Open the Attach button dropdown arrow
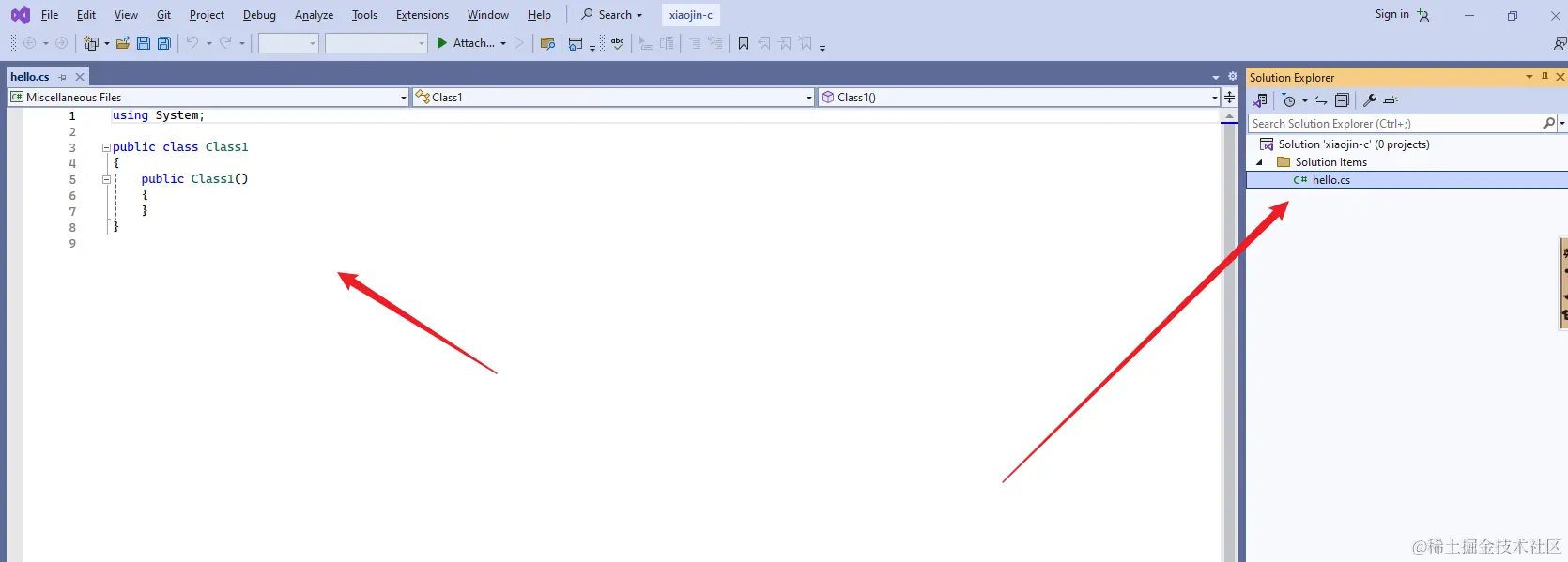 (503, 43)
